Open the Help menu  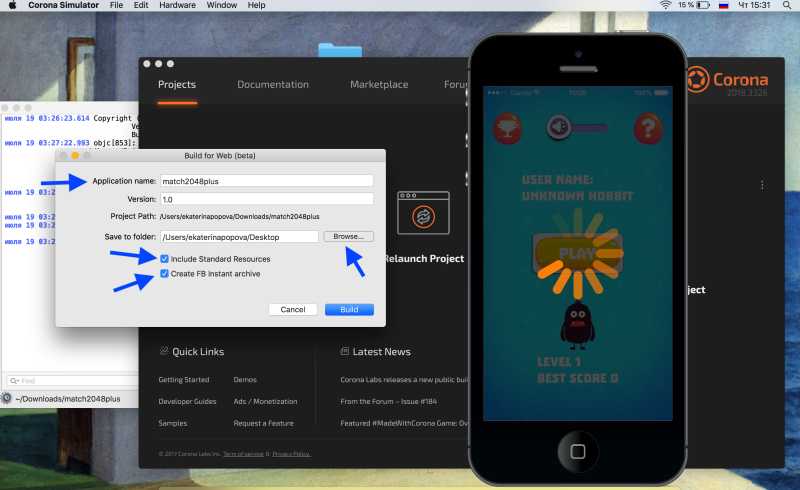pos(257,5)
